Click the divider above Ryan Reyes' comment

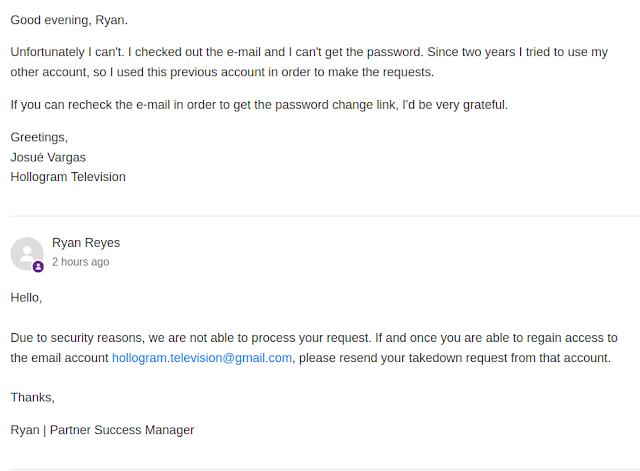coord(320,216)
